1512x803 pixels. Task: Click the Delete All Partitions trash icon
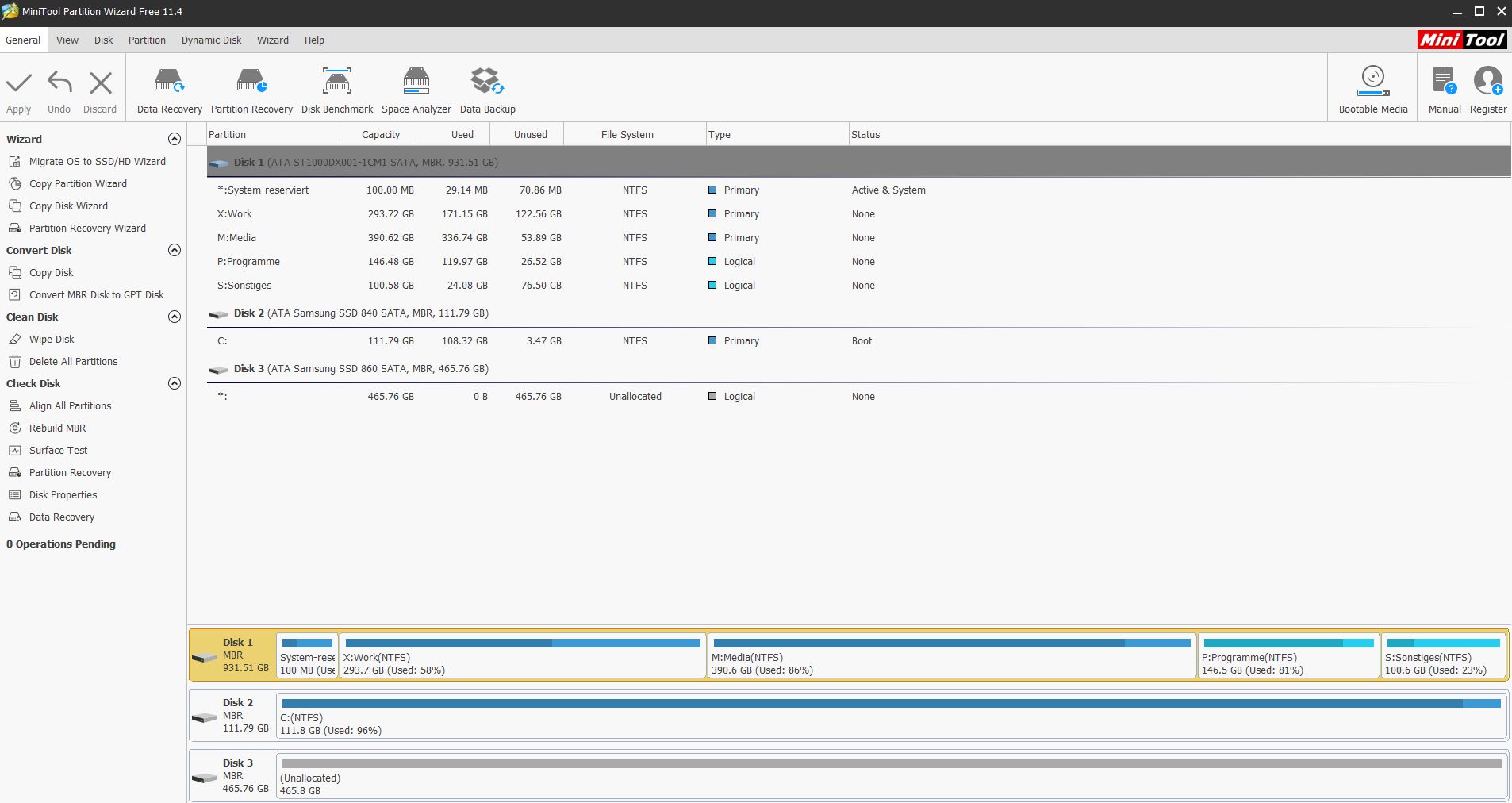point(14,361)
